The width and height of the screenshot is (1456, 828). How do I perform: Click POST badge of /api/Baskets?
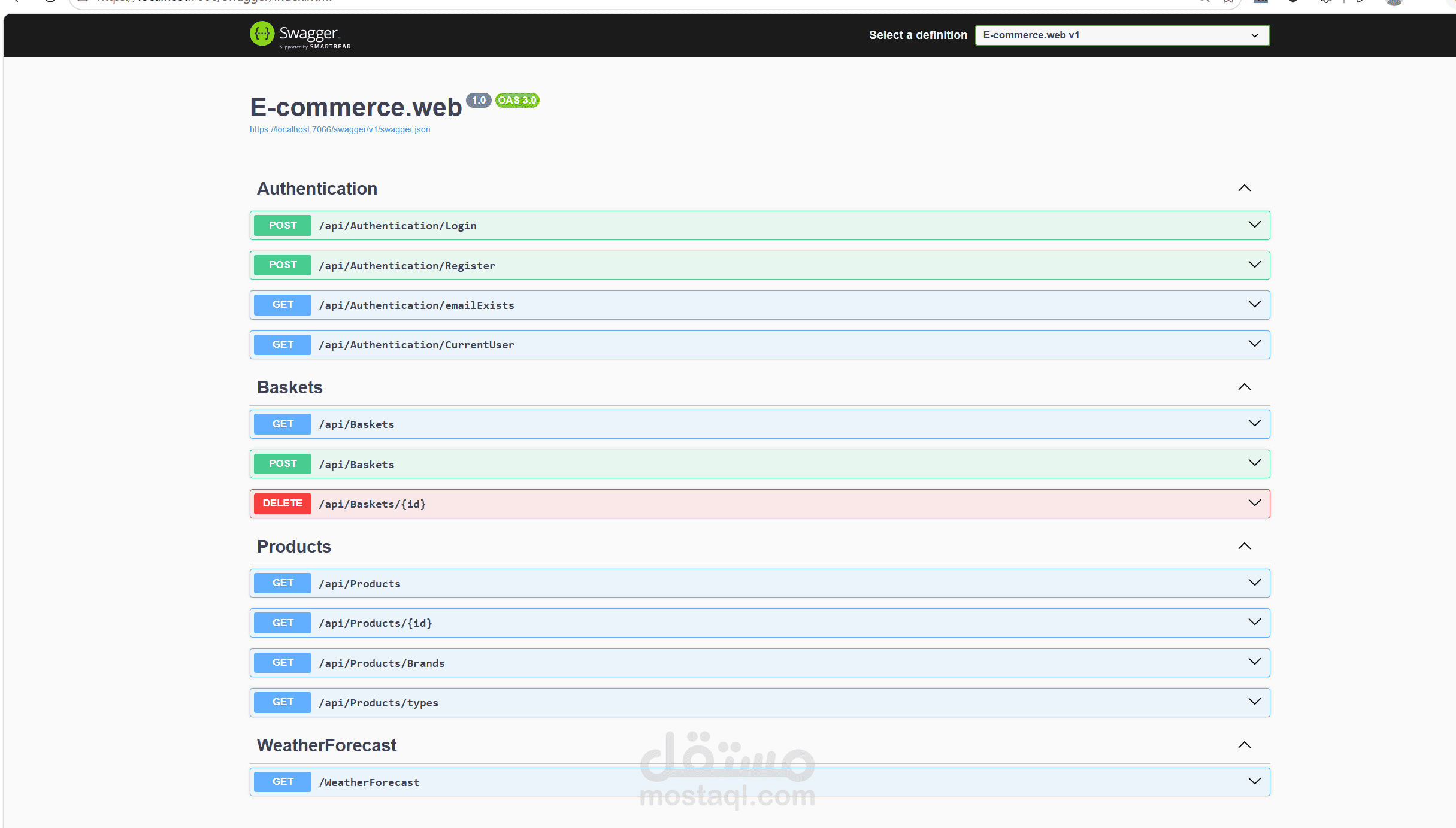pos(283,463)
